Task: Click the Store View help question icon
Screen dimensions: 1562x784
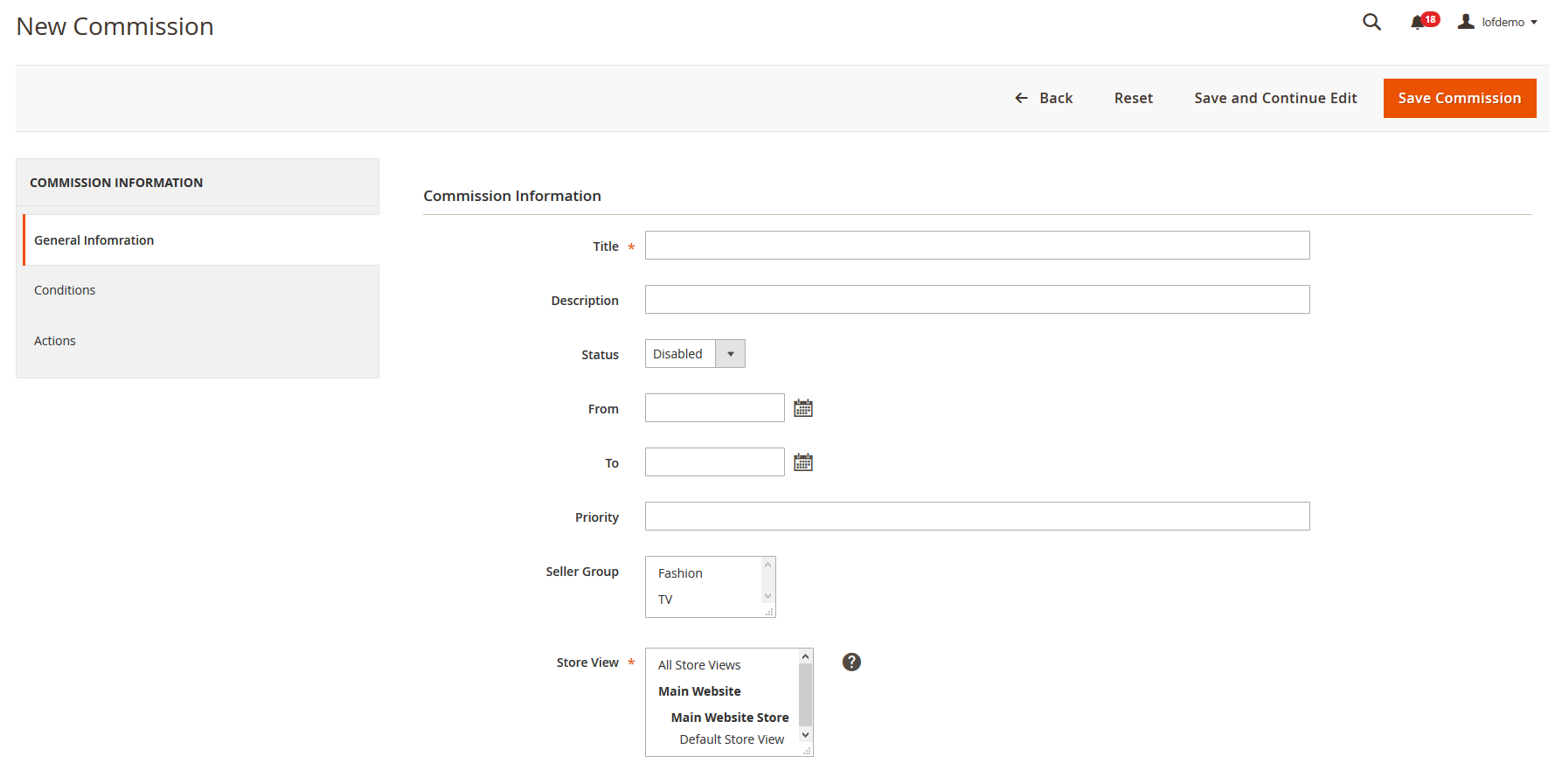Action: point(851,663)
